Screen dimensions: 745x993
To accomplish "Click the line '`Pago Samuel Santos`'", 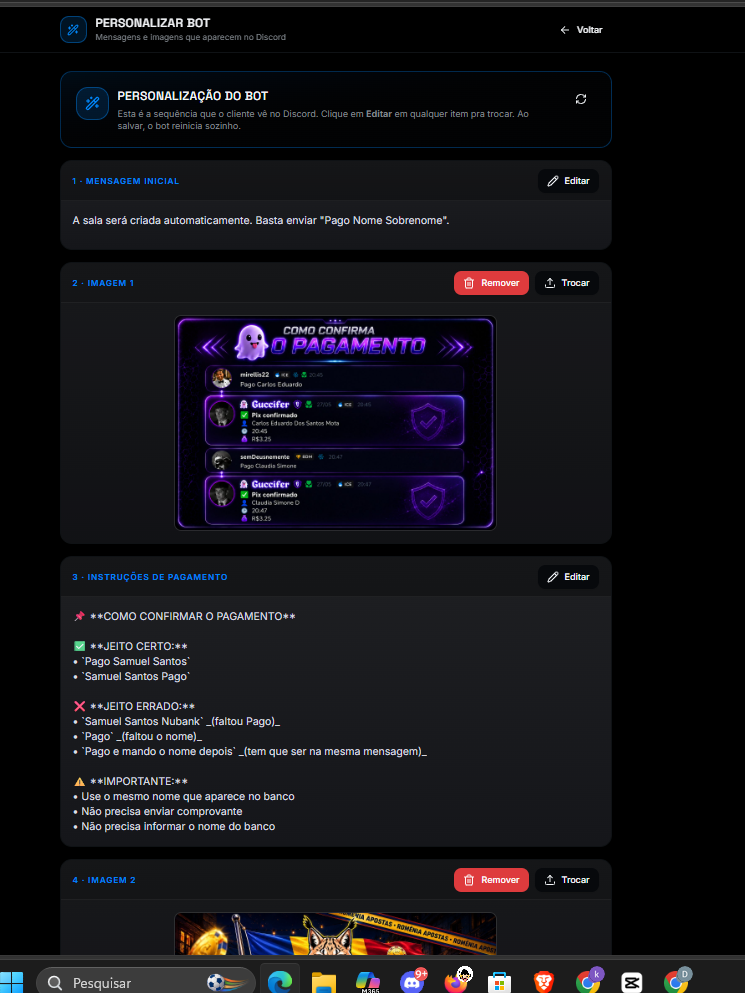I will click(x=132, y=661).
